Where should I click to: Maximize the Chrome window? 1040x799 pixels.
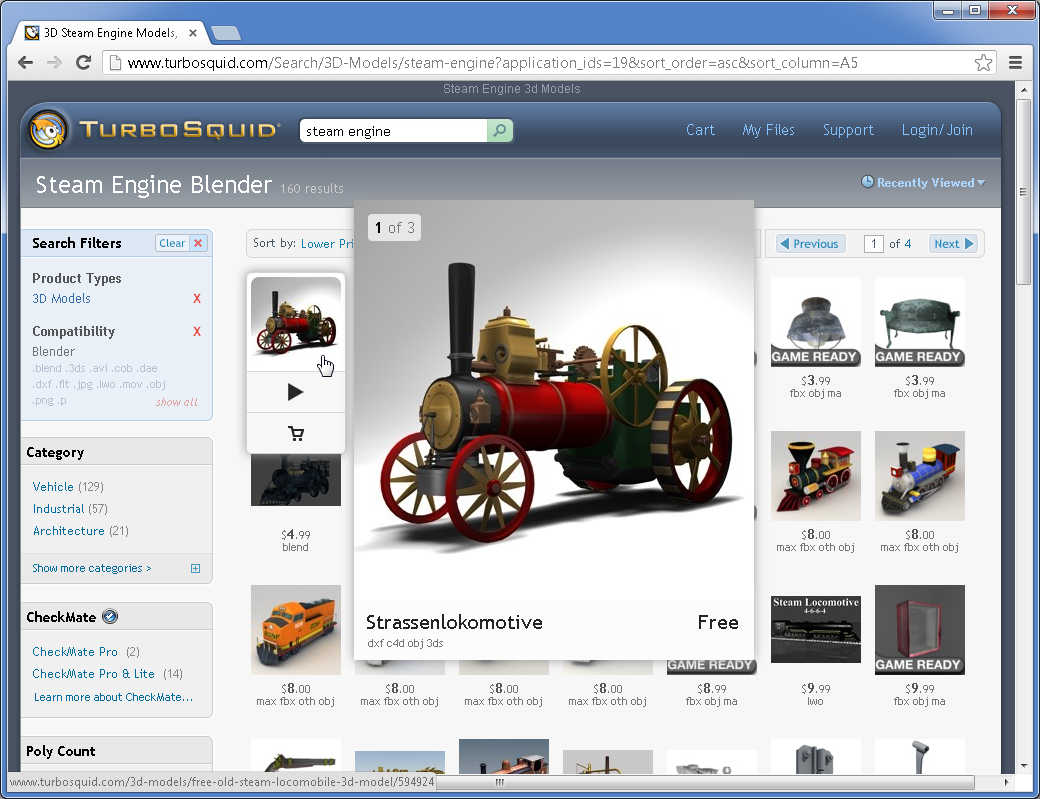point(975,11)
